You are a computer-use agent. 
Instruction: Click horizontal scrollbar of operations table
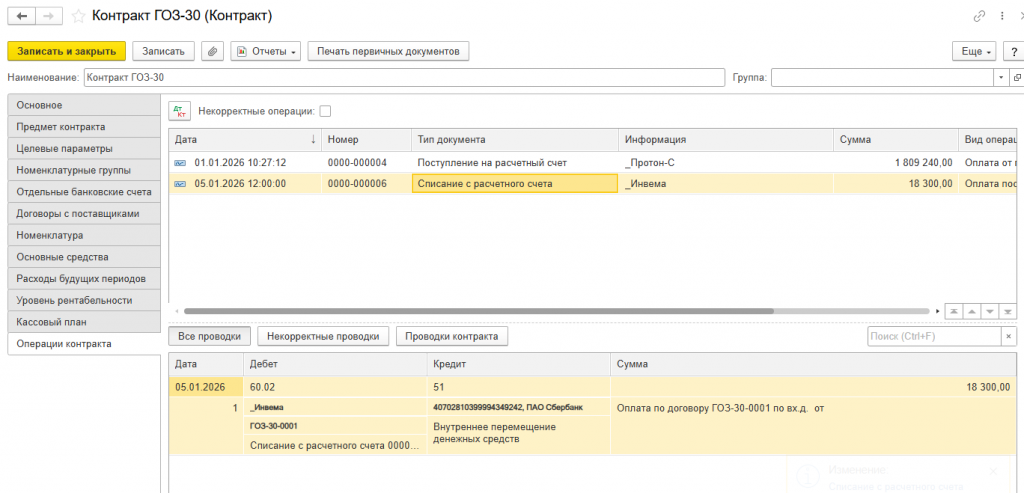(479, 311)
